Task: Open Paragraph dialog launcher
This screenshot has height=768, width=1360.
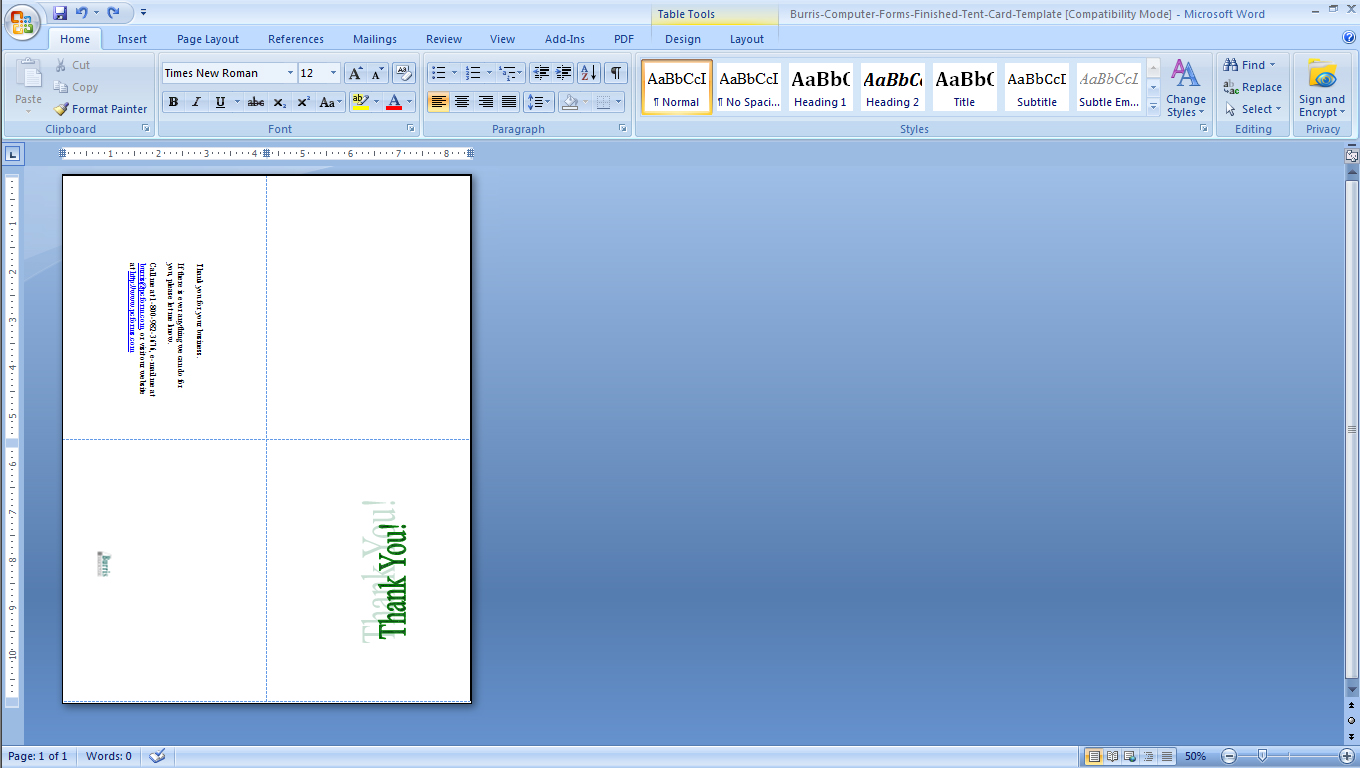Action: point(623,129)
